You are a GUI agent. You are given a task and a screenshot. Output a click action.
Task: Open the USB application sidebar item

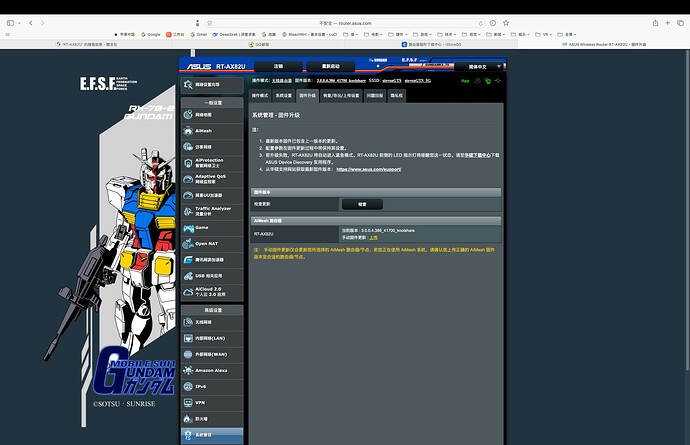click(207, 274)
